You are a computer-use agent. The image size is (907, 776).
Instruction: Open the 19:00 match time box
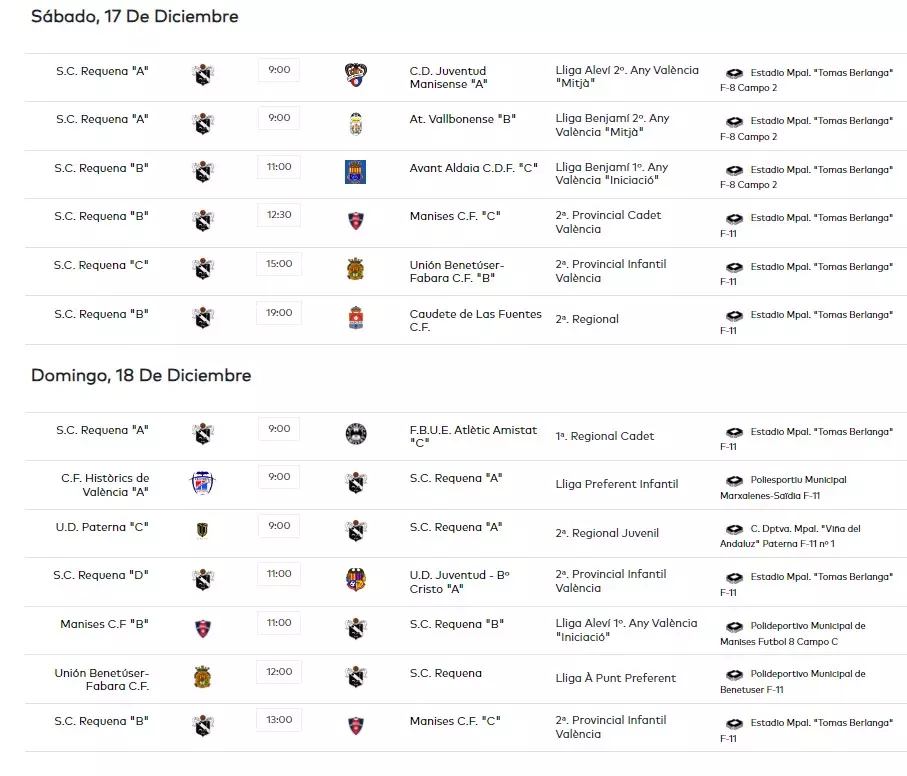(279, 313)
